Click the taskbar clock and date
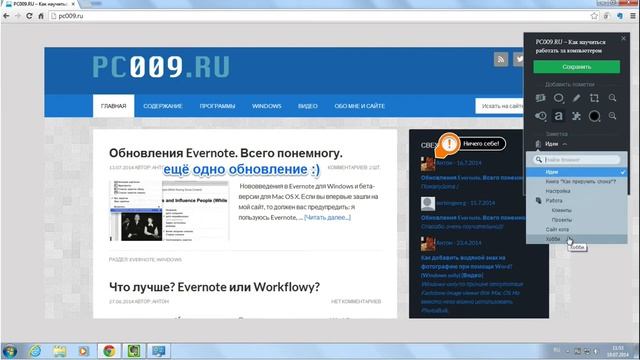The height and width of the screenshot is (360, 640). [x=619, y=351]
